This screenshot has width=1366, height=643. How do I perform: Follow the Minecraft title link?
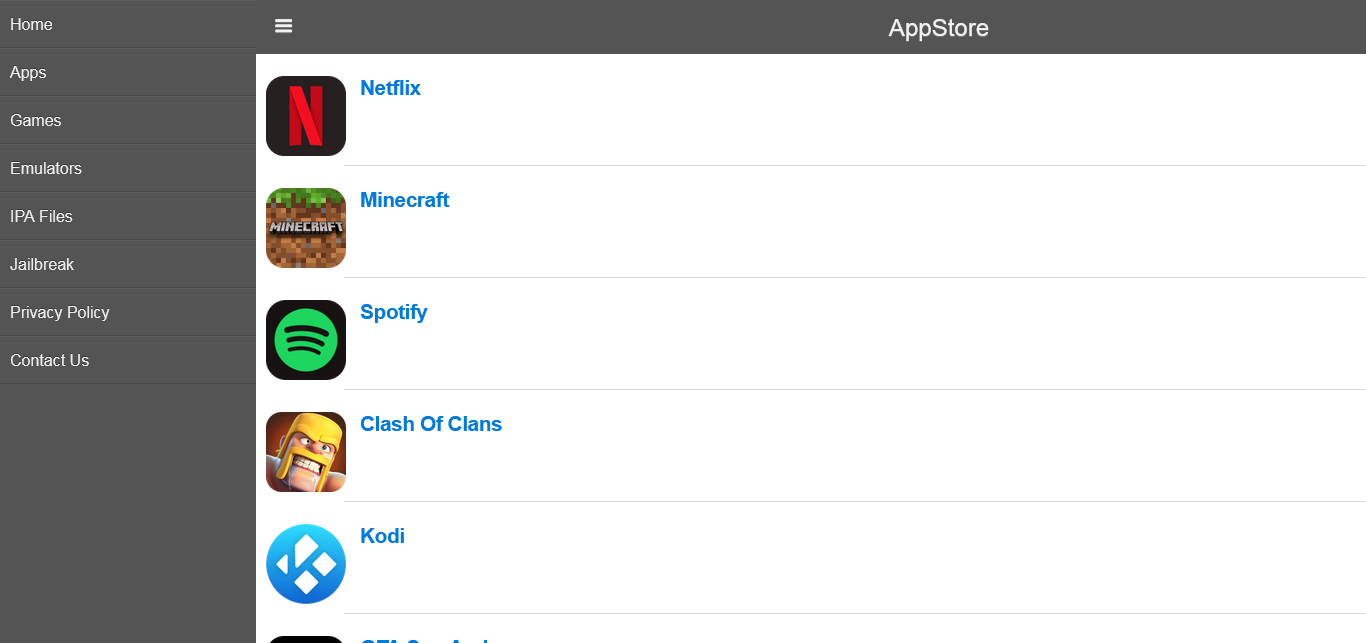pos(404,200)
